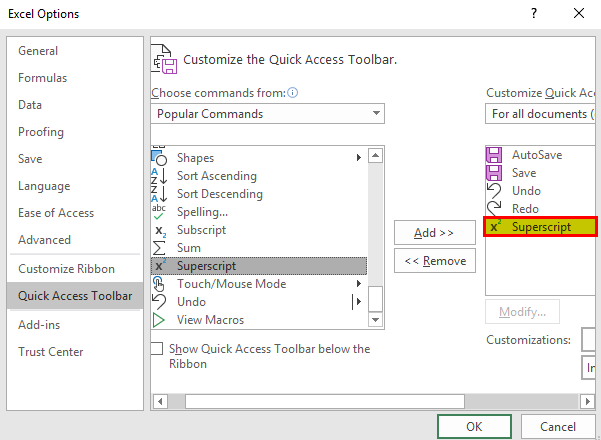
Task: Go to Trust Center settings
Action: 50,352
